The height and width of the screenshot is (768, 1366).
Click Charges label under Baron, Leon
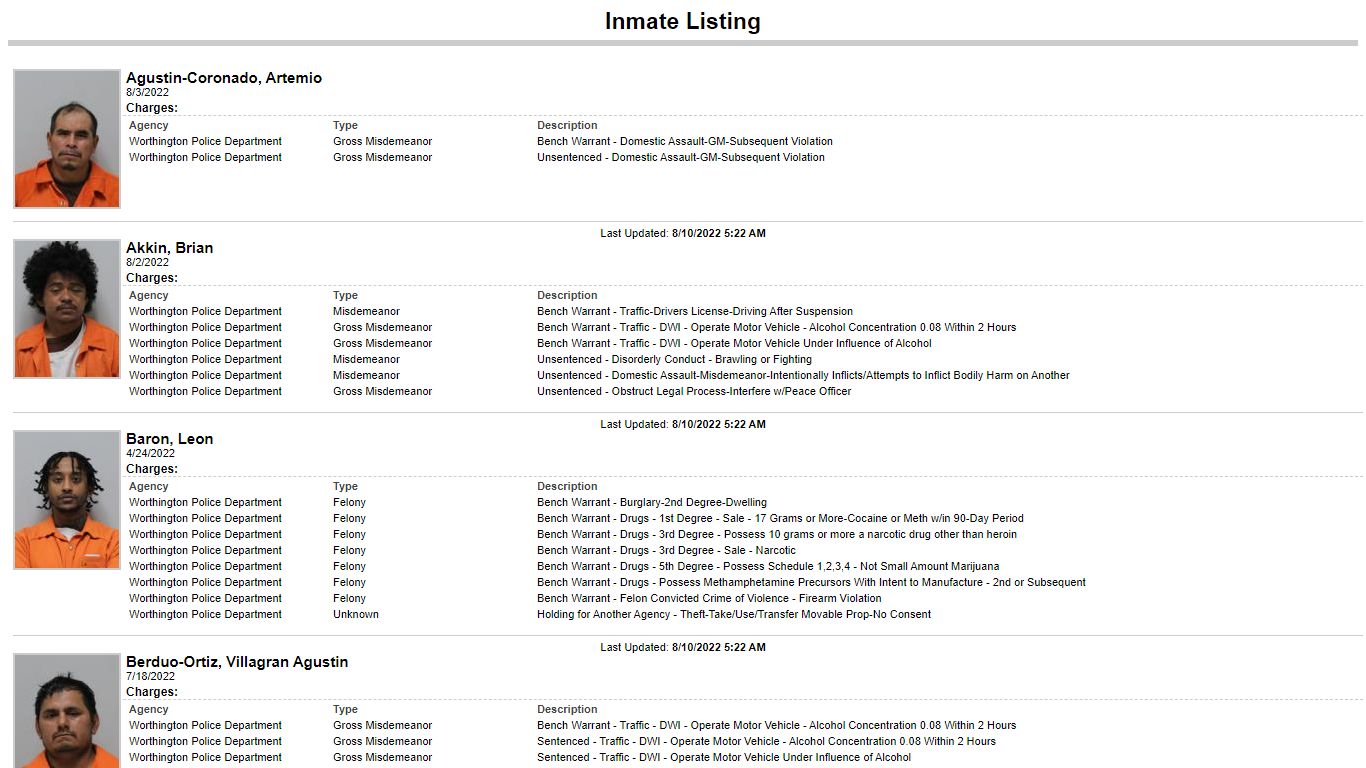[152, 468]
